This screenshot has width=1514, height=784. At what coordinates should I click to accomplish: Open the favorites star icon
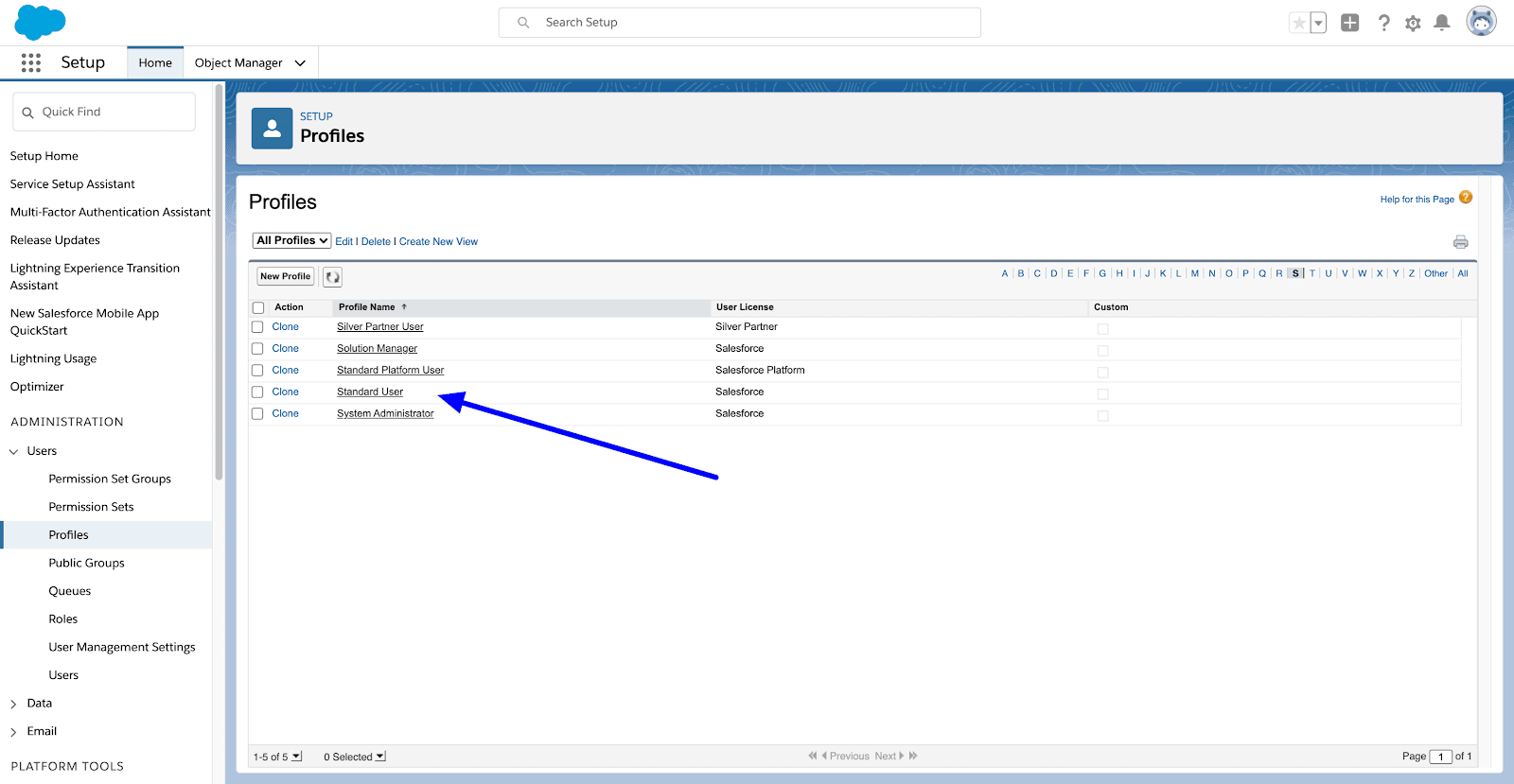point(1299,23)
